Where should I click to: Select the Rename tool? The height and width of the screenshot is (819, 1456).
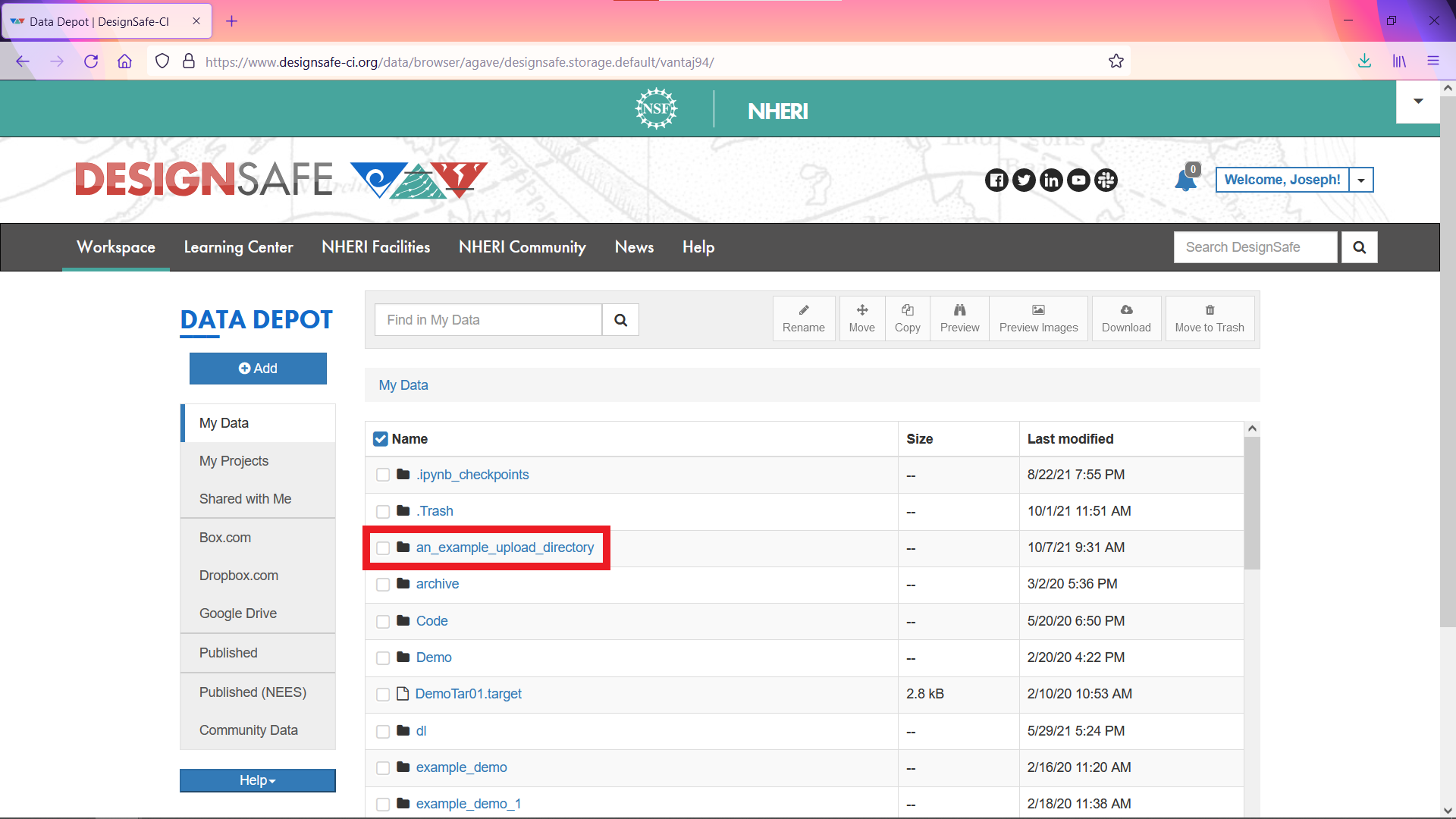tap(803, 318)
